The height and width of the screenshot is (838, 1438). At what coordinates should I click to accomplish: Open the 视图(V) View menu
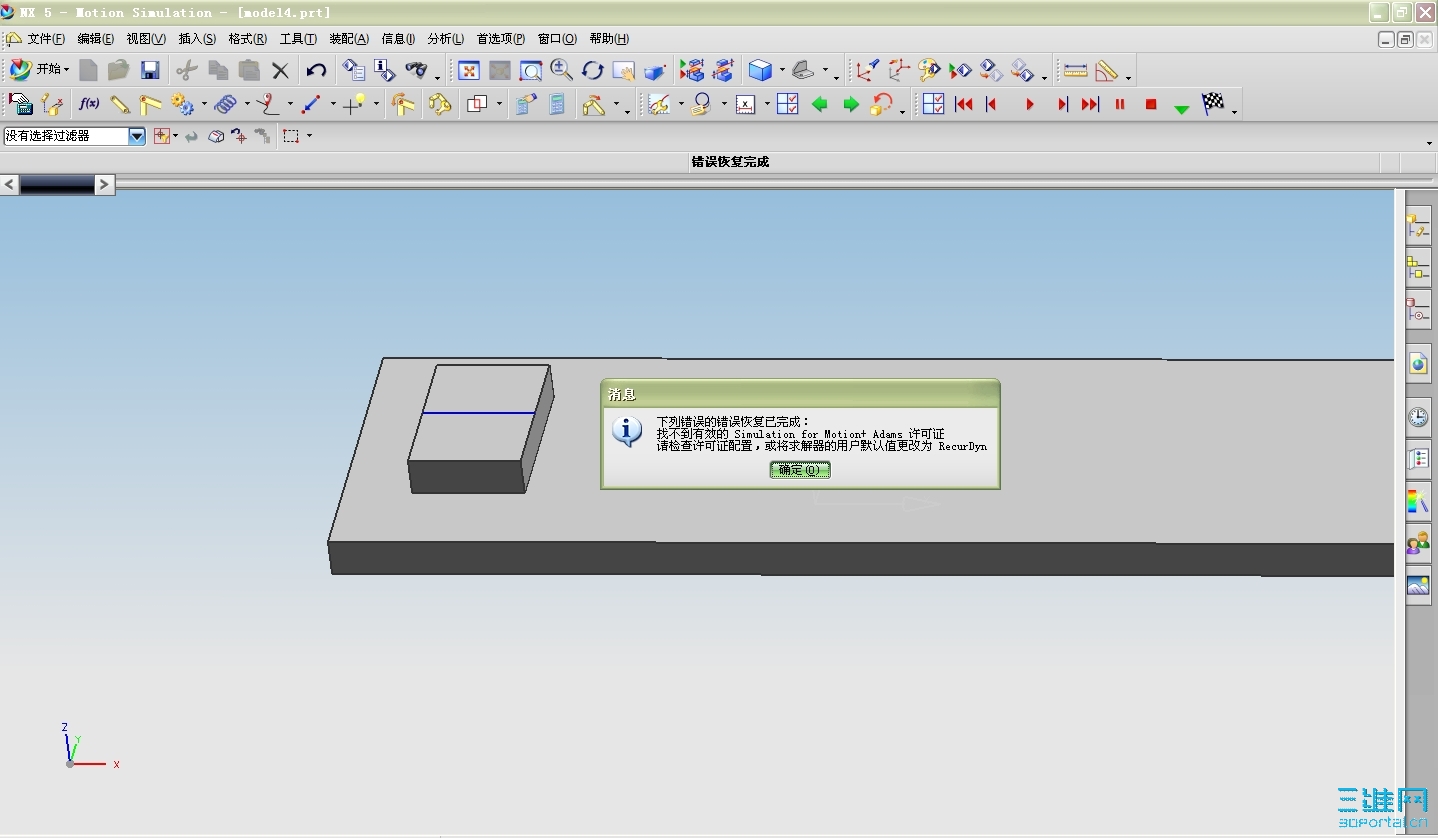point(146,39)
